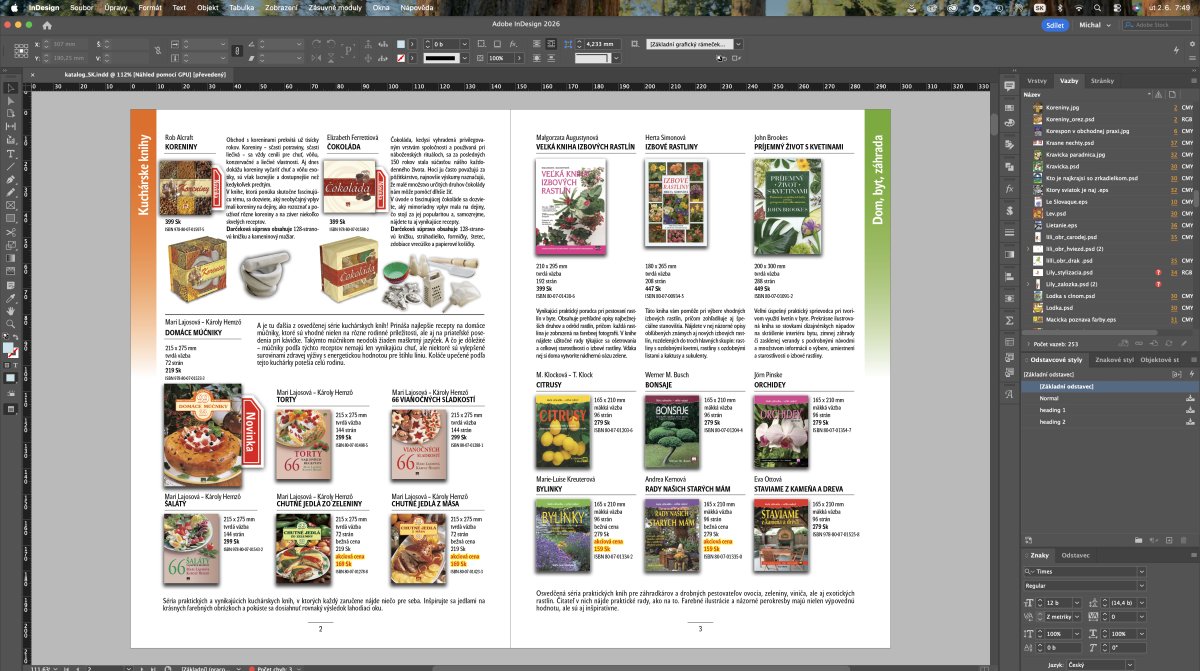Click the edit original pencil icon in Vazby panel
This screenshot has height=671, width=1200.
1184,344
